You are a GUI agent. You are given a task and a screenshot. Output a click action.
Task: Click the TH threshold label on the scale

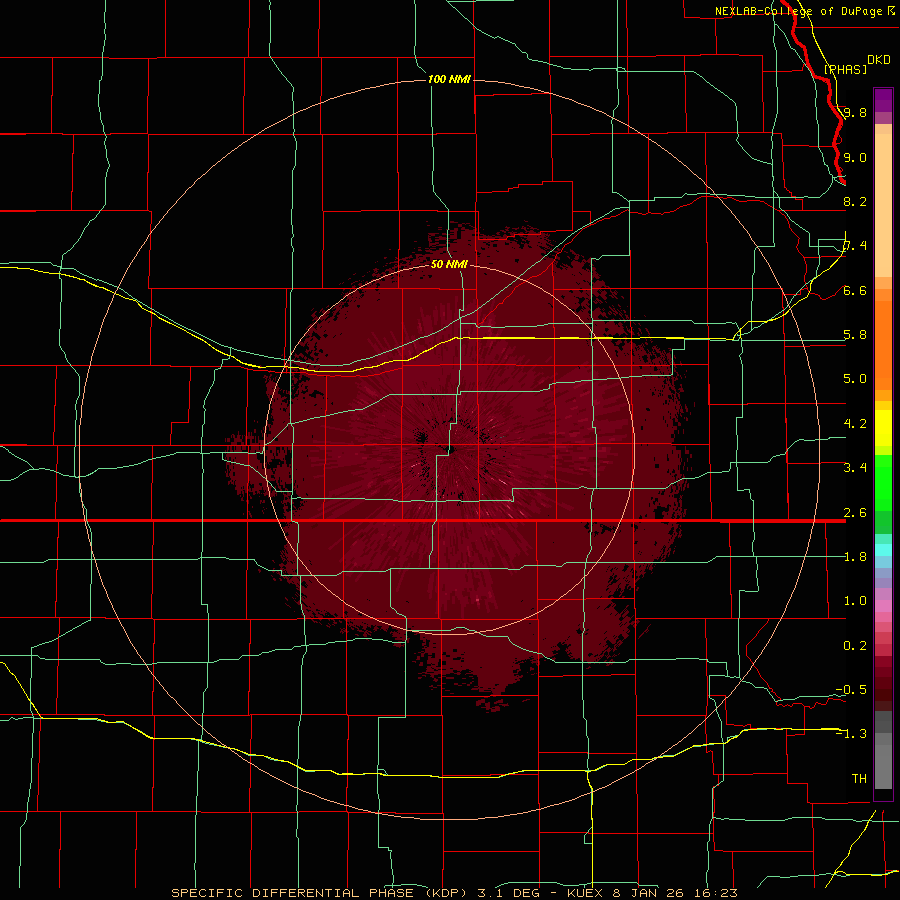coord(859,779)
